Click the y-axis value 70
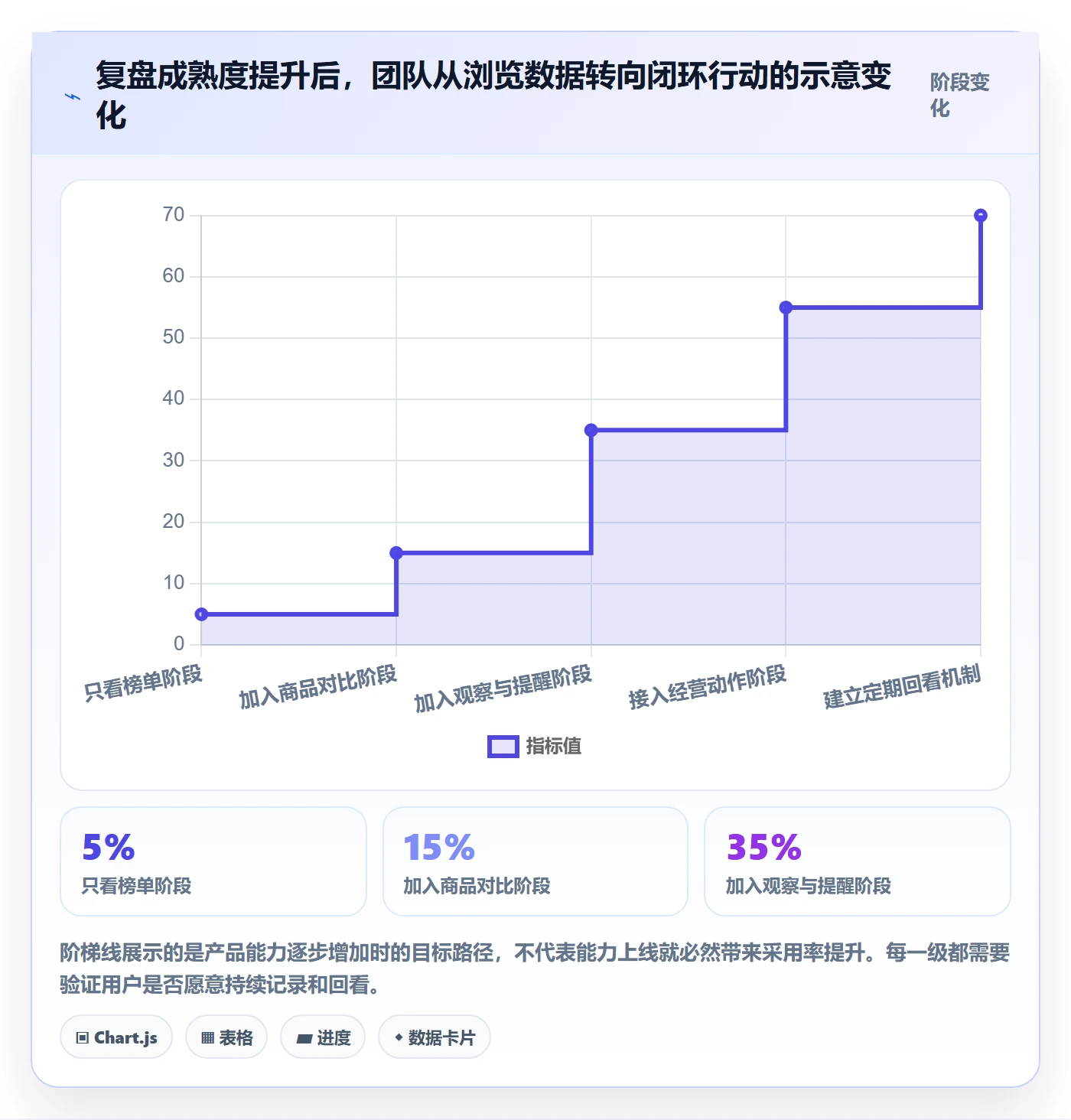 pos(174,215)
